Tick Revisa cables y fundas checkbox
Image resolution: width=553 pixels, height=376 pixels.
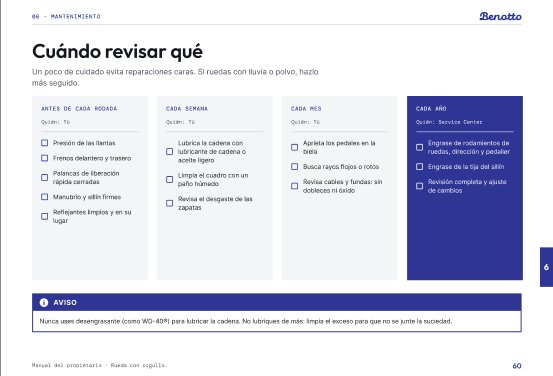pyautogui.click(x=294, y=186)
